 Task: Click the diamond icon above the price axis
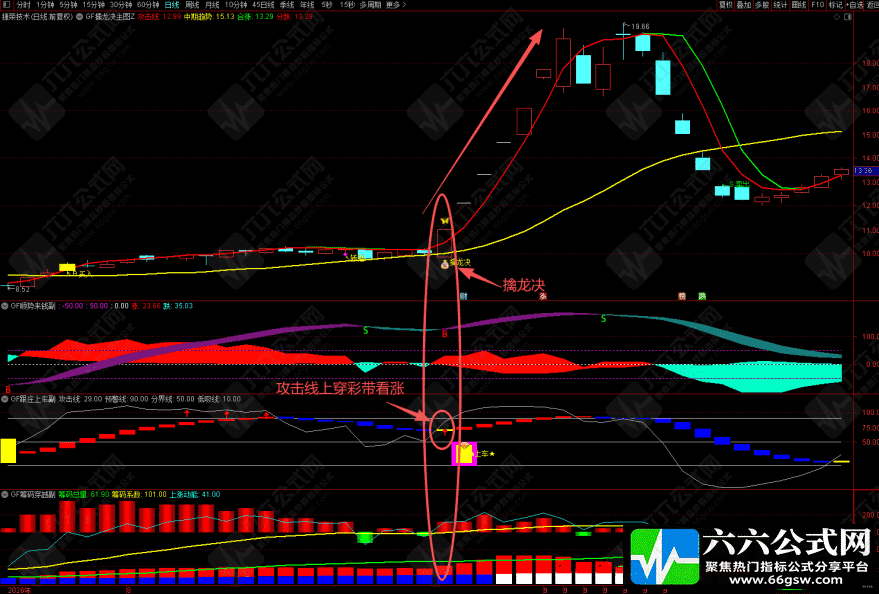click(x=837, y=17)
